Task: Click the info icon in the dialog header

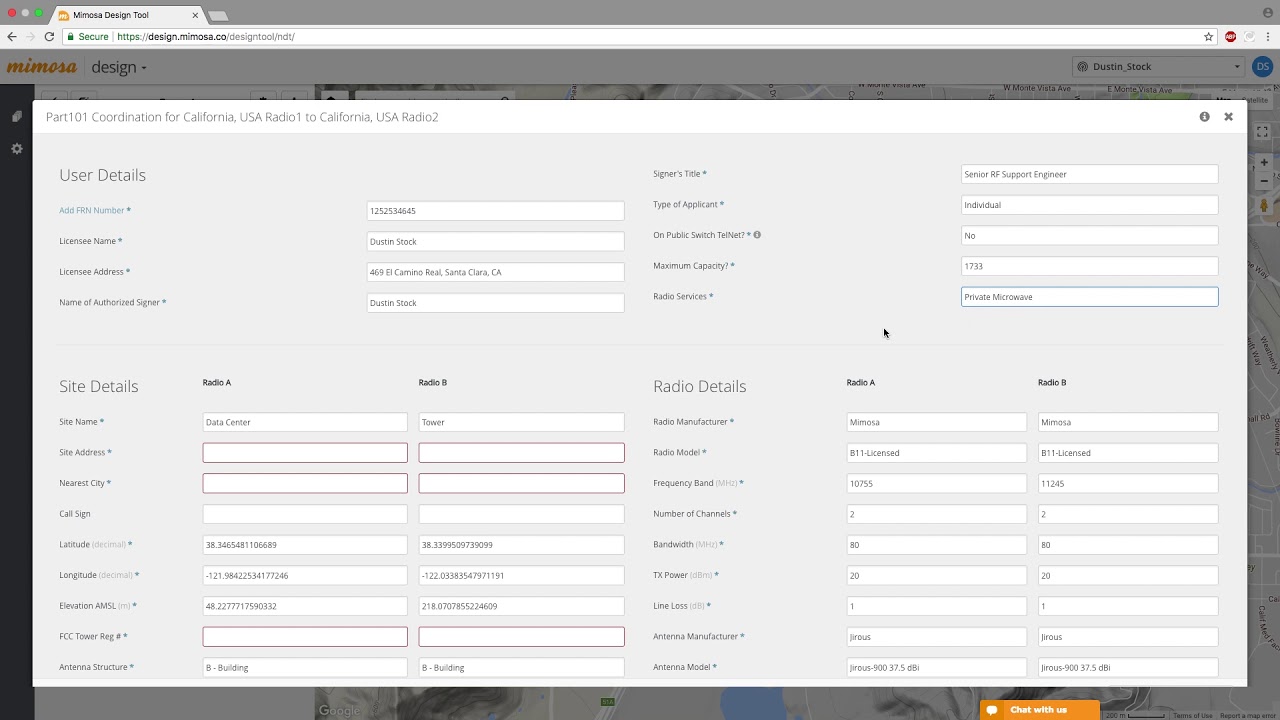Action: click(1204, 117)
